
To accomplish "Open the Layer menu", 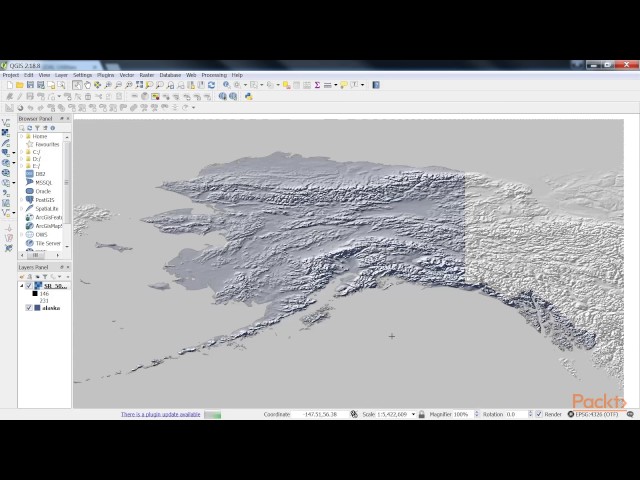I will pyautogui.click(x=61, y=75).
